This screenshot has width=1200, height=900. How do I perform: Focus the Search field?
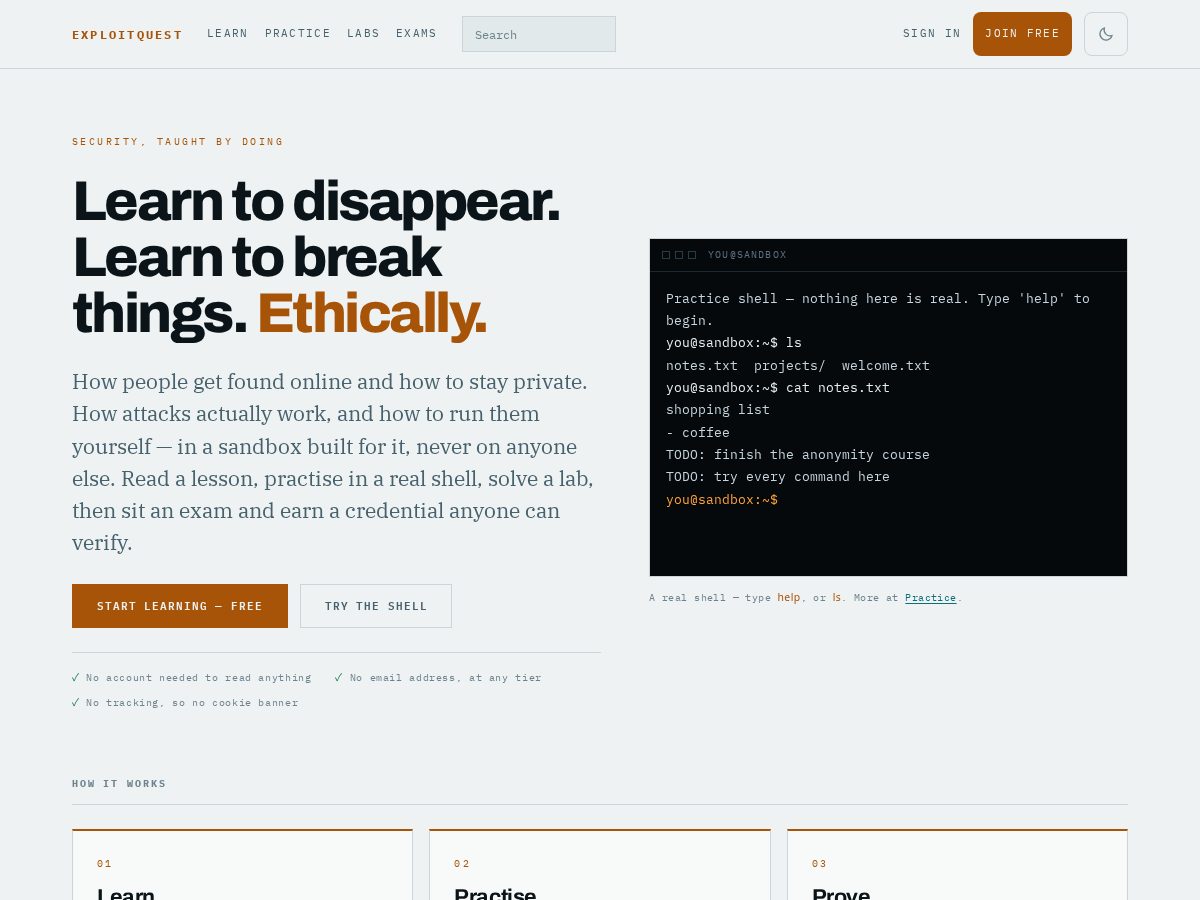(539, 34)
